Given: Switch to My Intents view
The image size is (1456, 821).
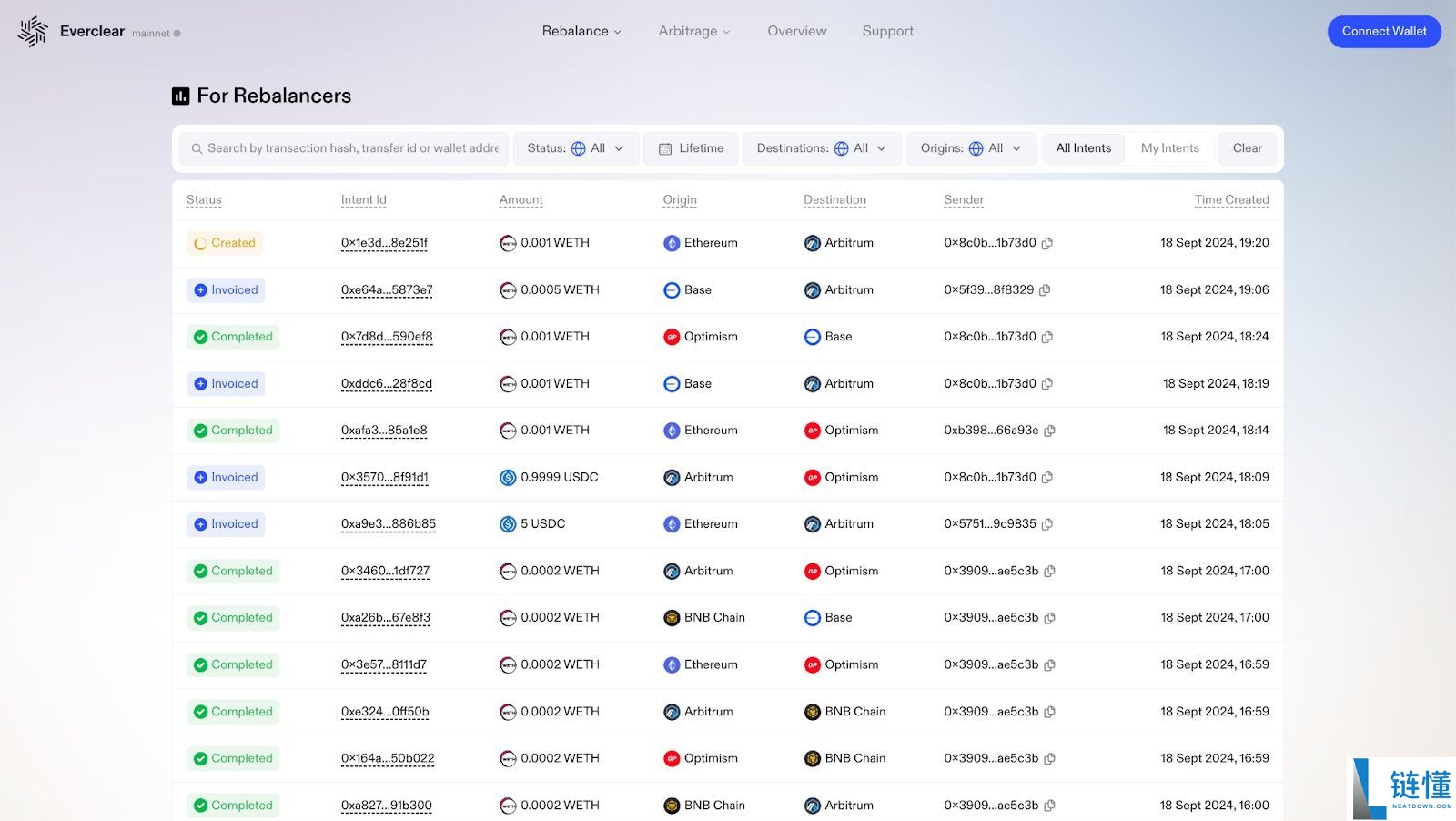Looking at the screenshot, I should [1170, 148].
